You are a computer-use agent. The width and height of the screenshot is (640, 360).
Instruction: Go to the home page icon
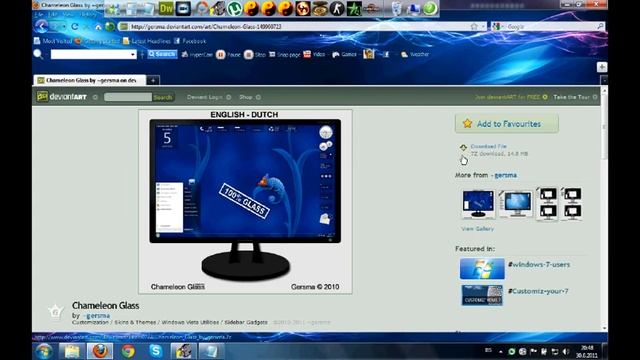[98, 27]
